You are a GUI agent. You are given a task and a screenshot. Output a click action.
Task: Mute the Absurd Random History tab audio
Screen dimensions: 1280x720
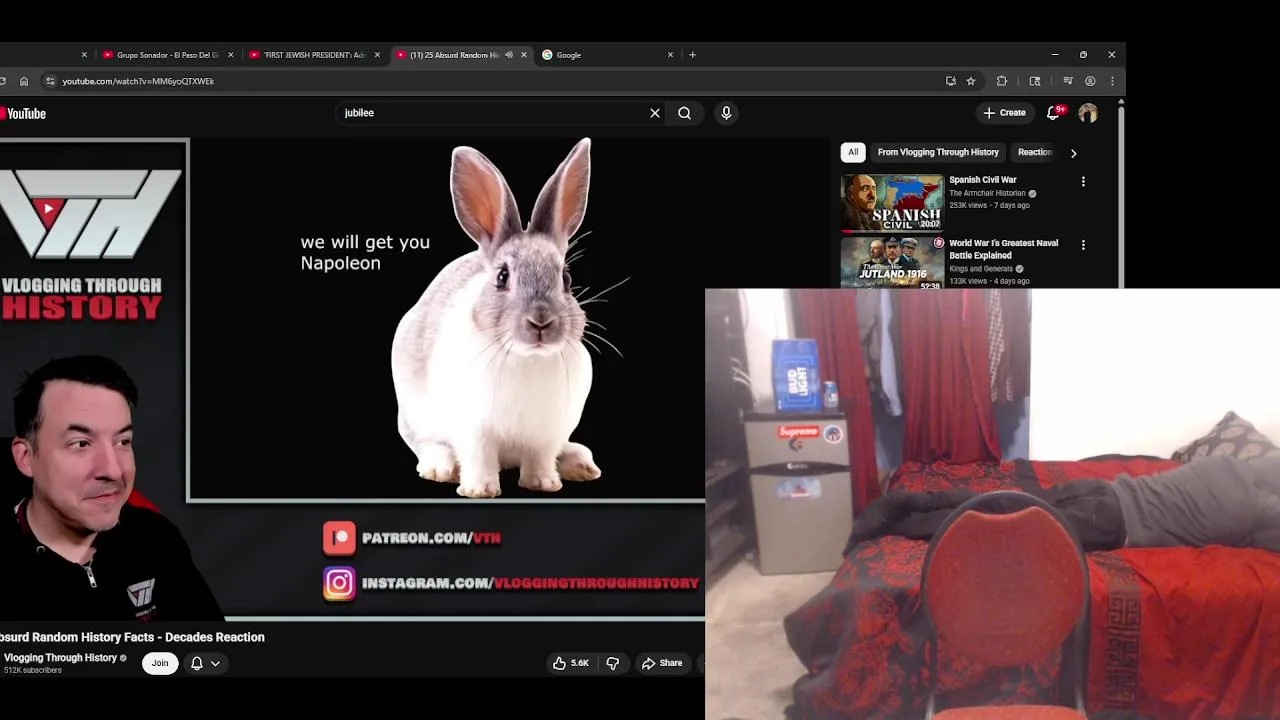coord(508,55)
